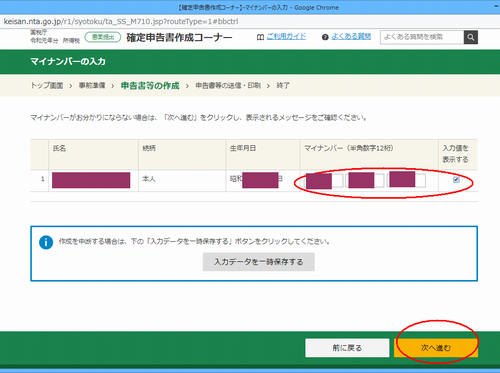Click the 入力データを一時保存する button

[x=259, y=262]
